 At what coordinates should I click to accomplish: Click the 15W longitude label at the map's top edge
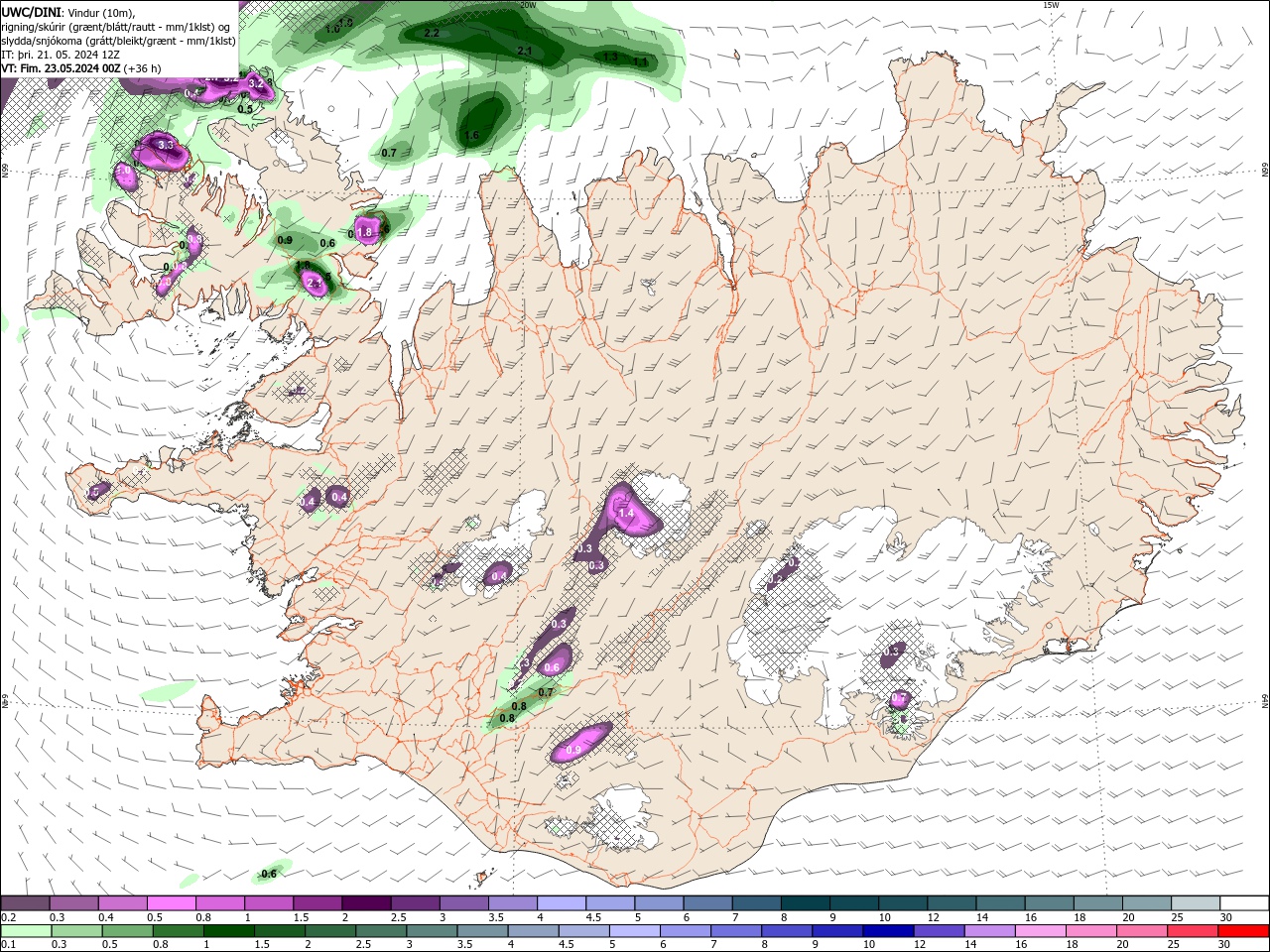[1051, 5]
